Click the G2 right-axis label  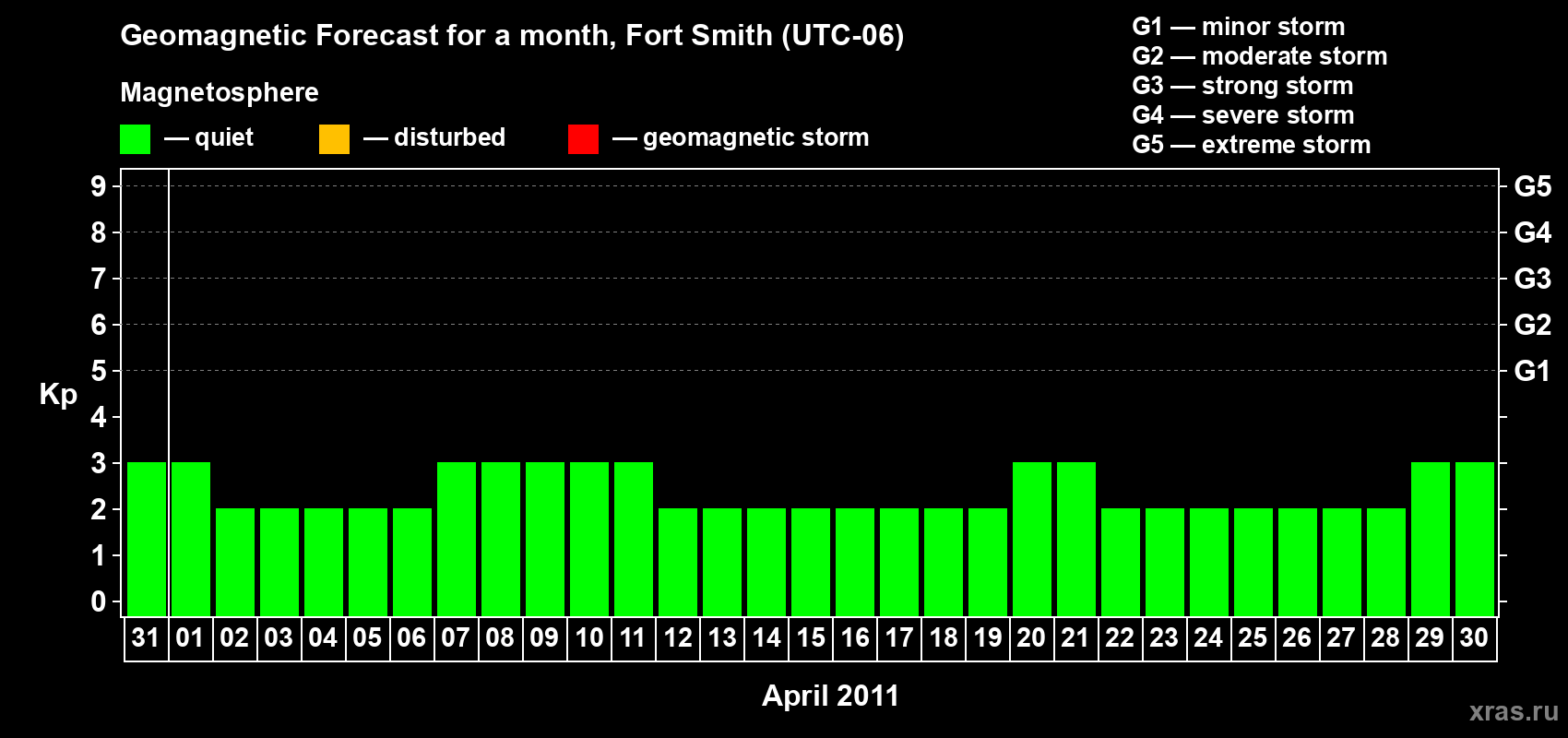1532,325
